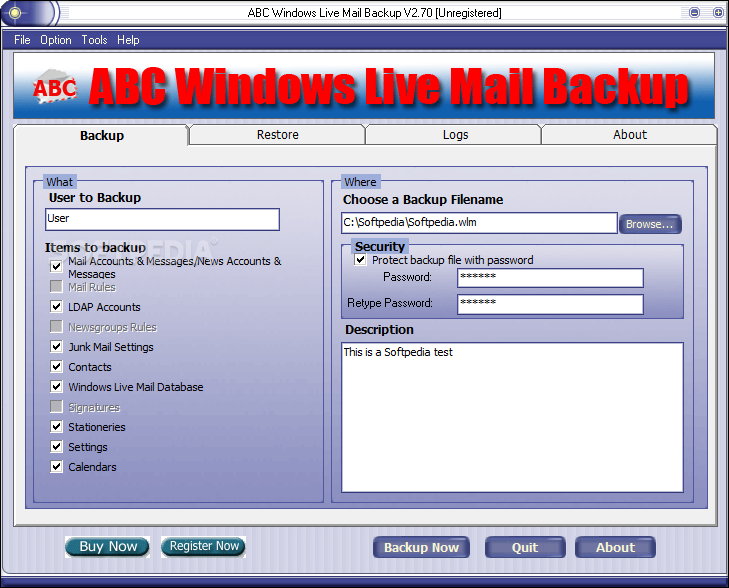Switch to the Logs tab
Screen dimensions: 729x588
coord(455,135)
